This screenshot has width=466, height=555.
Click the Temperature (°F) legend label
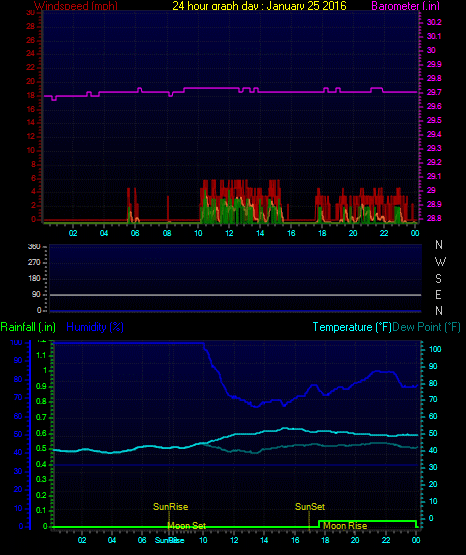point(352,327)
